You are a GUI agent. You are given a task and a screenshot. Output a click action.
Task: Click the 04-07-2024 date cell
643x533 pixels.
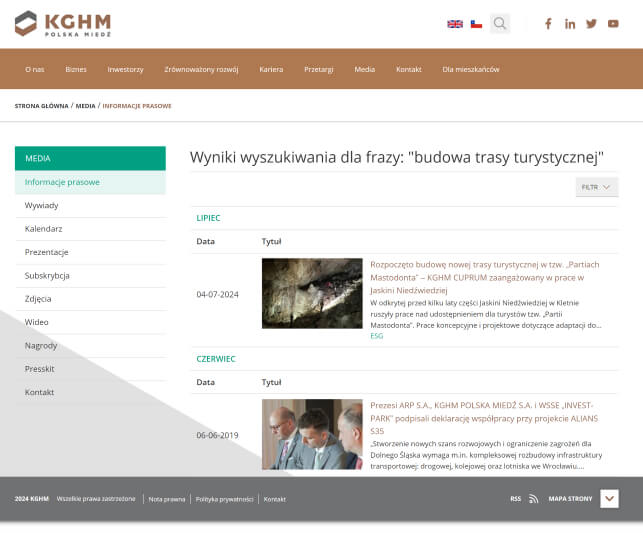[217, 294]
